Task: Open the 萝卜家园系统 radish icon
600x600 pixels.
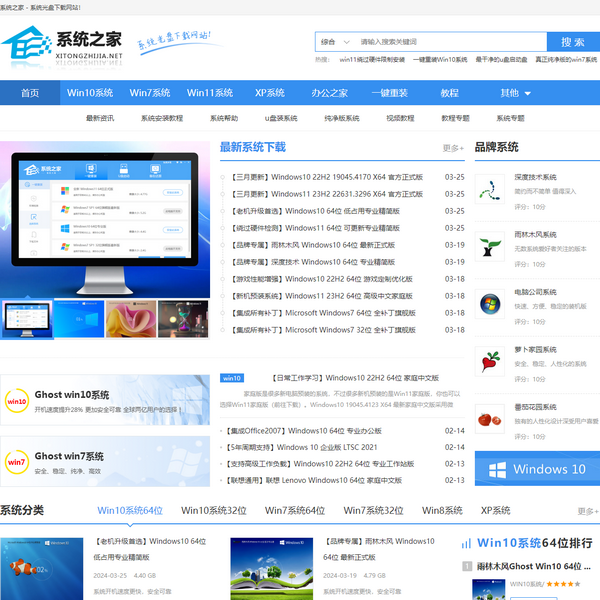Action: [490, 360]
